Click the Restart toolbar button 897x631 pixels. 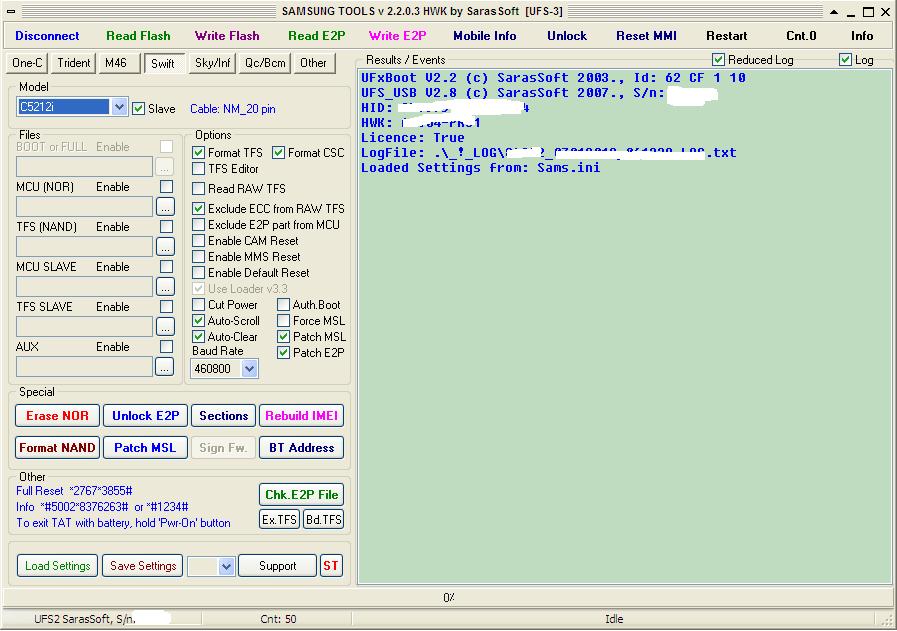click(727, 35)
